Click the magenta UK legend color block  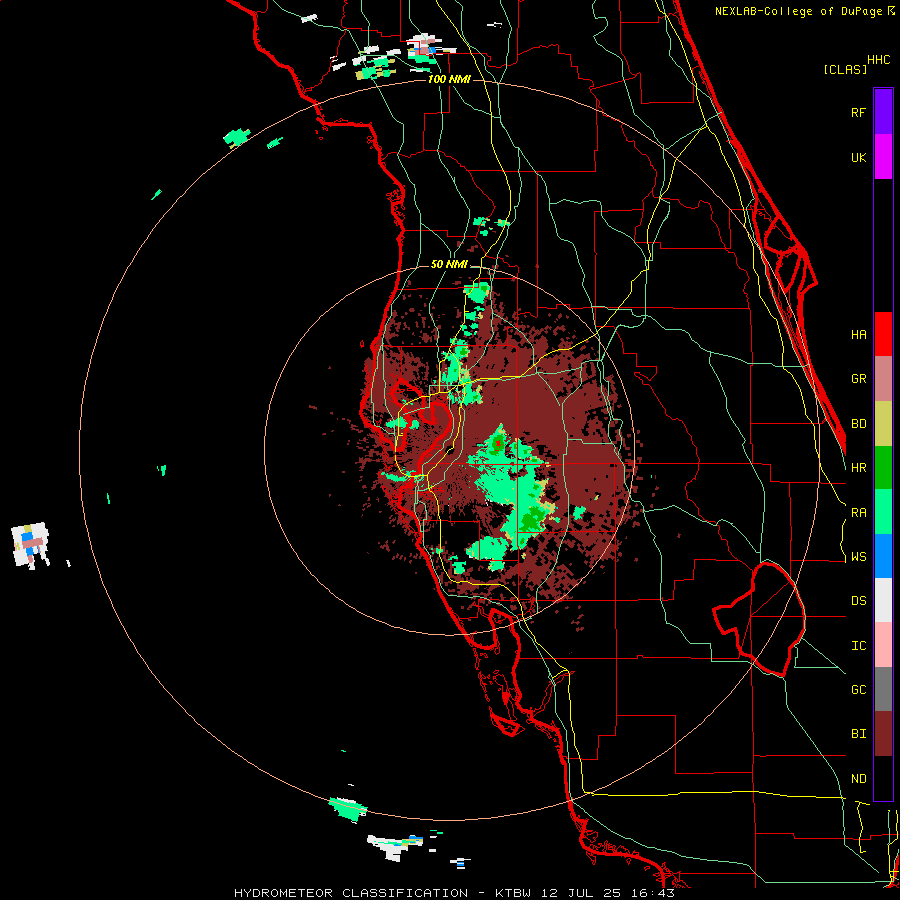883,157
